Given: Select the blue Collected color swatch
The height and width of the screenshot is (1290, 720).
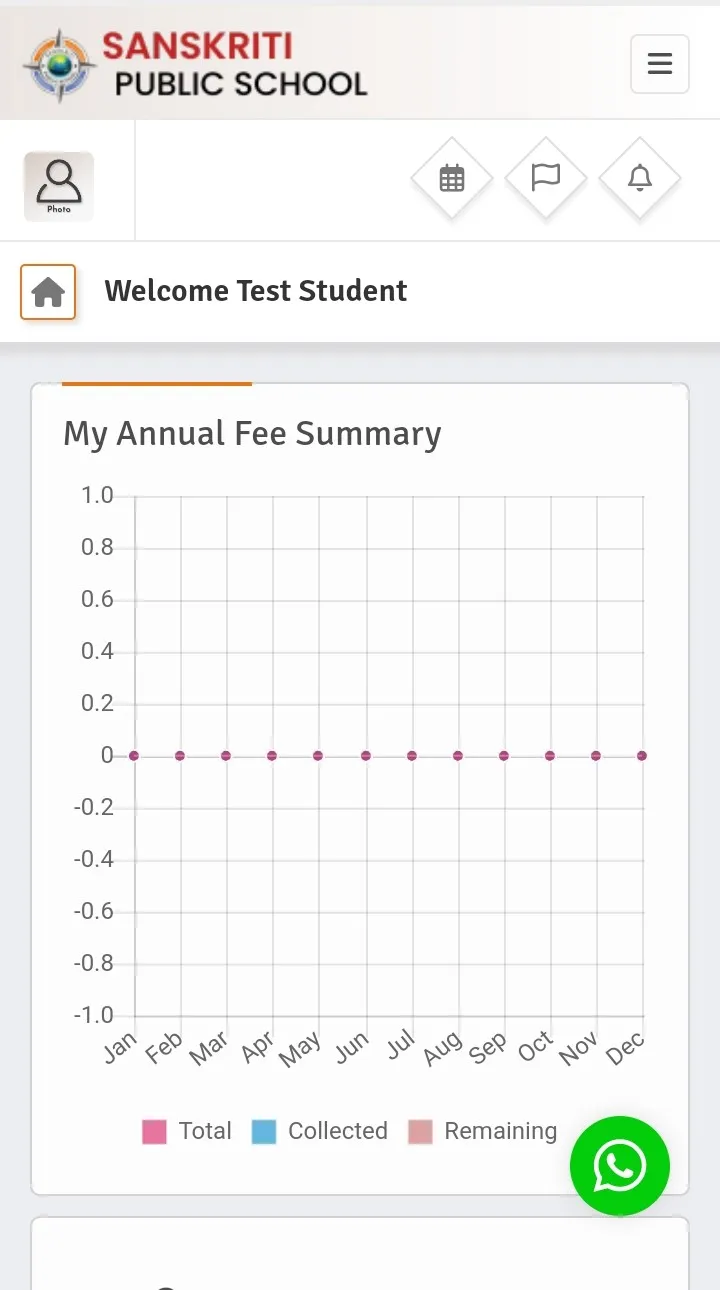Looking at the screenshot, I should coord(264,1132).
